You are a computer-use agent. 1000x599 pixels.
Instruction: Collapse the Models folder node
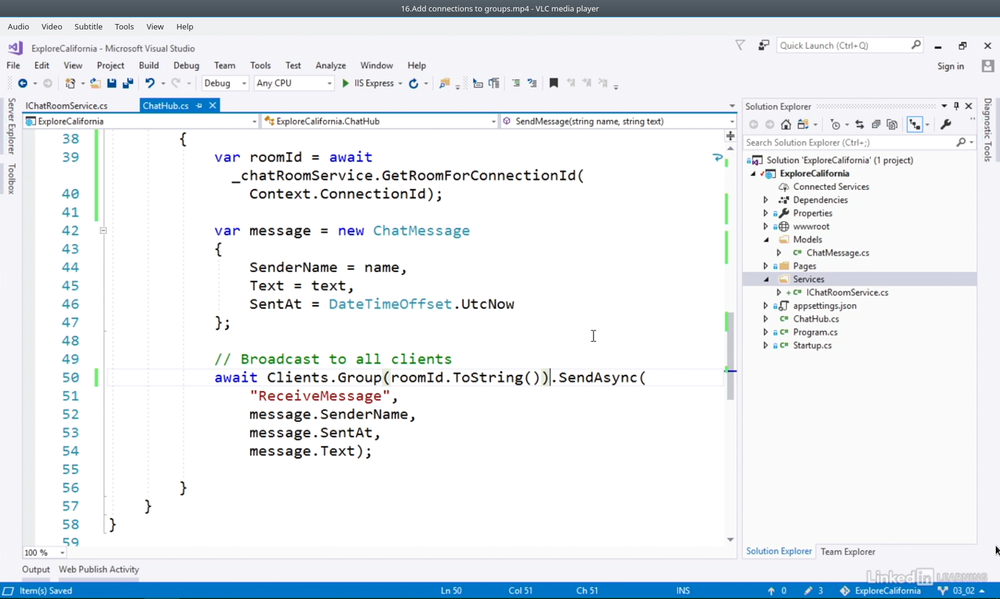pos(766,240)
